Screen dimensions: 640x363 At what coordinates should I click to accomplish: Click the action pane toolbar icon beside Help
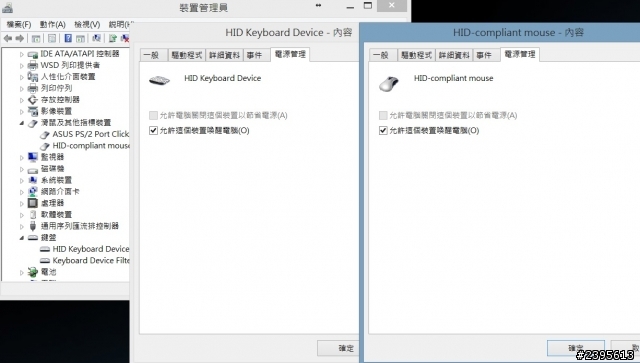[x=80, y=38]
